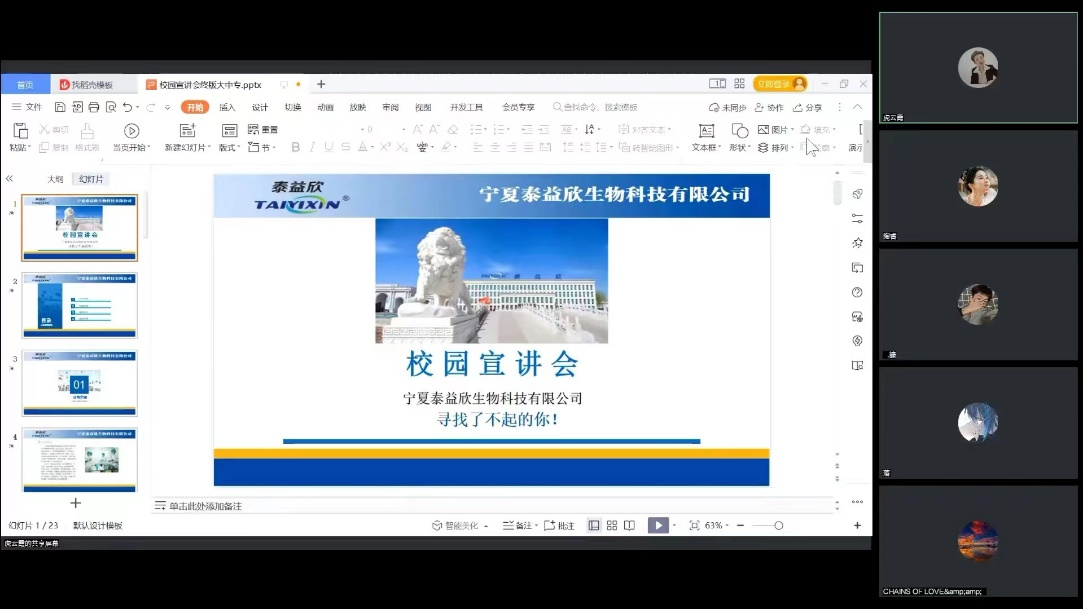Click the undo arrow icon

tap(127, 107)
